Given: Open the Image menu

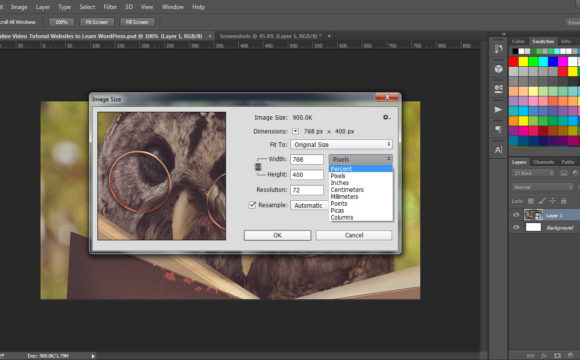Looking at the screenshot, I should (x=19, y=7).
